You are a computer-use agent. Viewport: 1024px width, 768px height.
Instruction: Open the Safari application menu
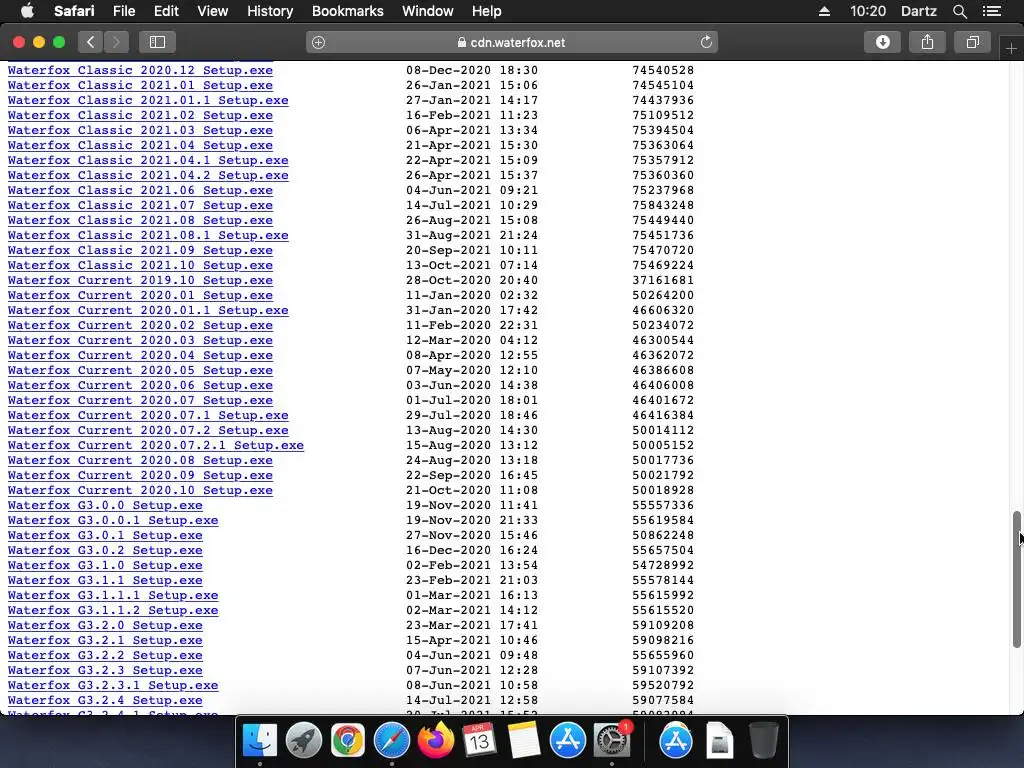[74, 11]
